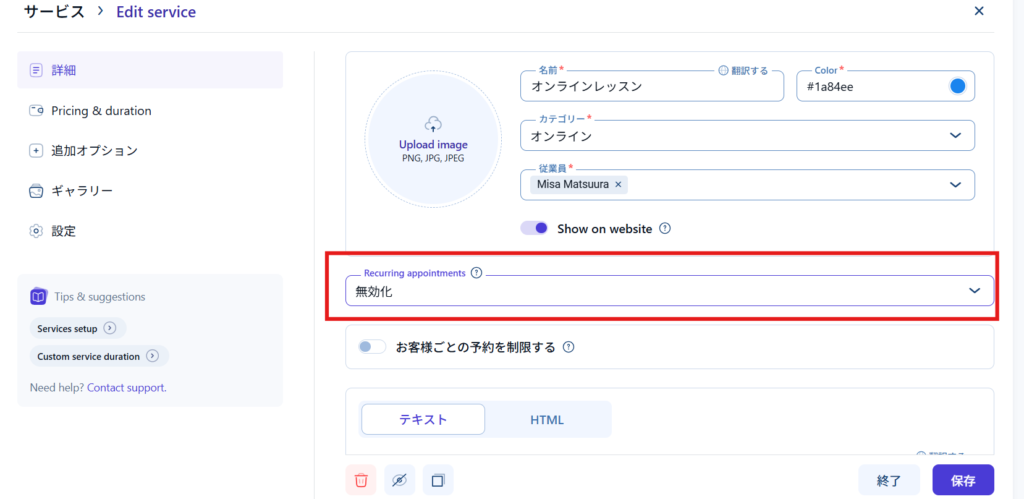Open the Pricing & duration section

101,111
